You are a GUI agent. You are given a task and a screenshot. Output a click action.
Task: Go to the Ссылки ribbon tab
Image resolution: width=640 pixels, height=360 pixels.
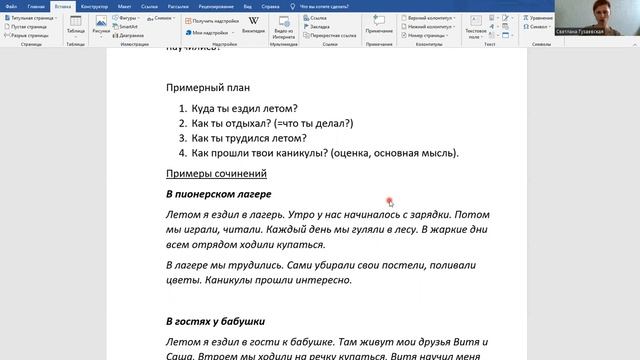[149, 7]
